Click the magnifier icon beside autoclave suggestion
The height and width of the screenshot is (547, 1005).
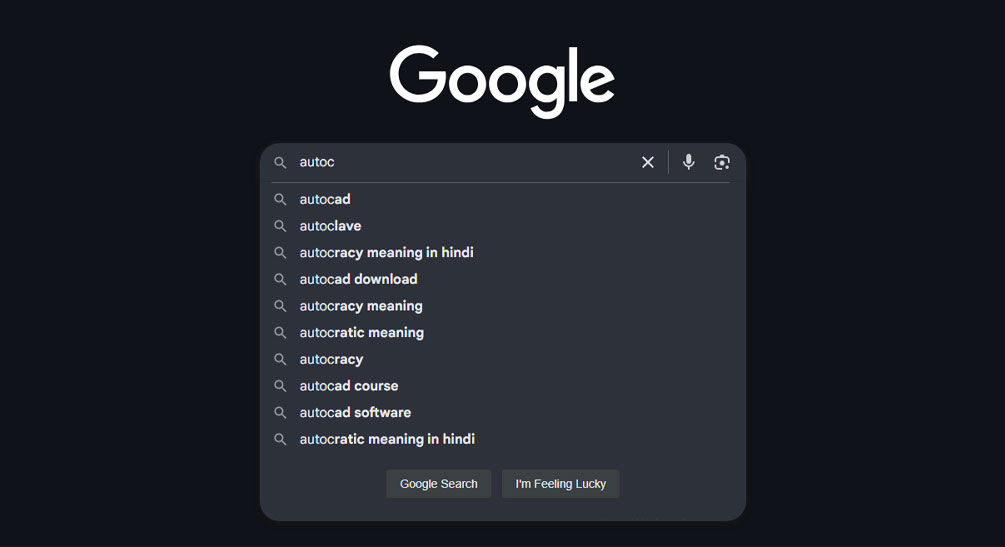click(x=280, y=226)
